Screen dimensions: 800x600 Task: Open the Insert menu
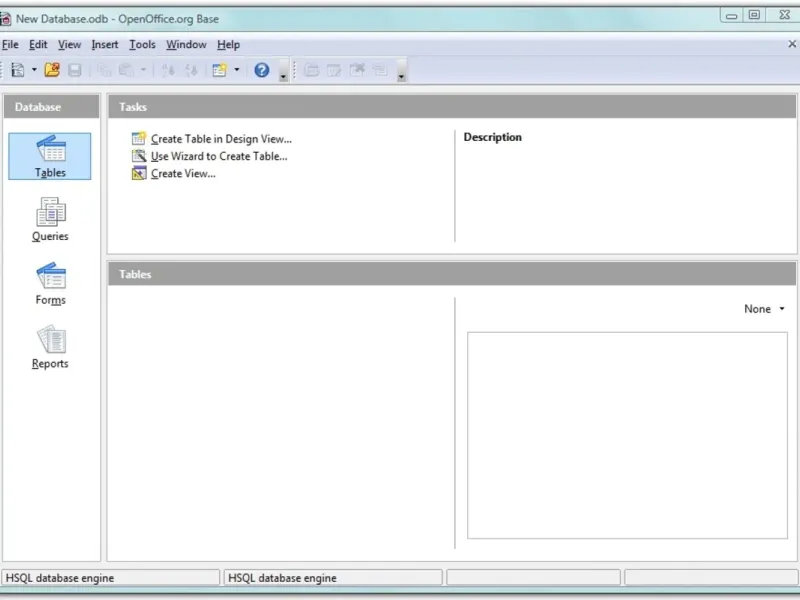click(105, 45)
